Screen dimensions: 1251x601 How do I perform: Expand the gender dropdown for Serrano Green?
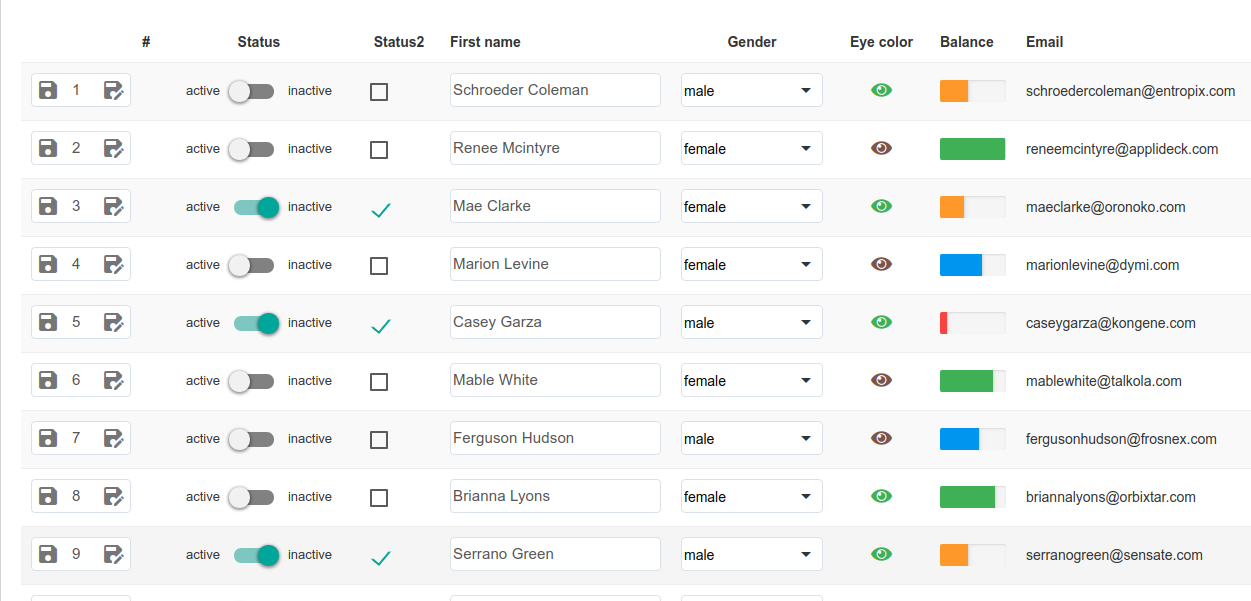click(751, 554)
